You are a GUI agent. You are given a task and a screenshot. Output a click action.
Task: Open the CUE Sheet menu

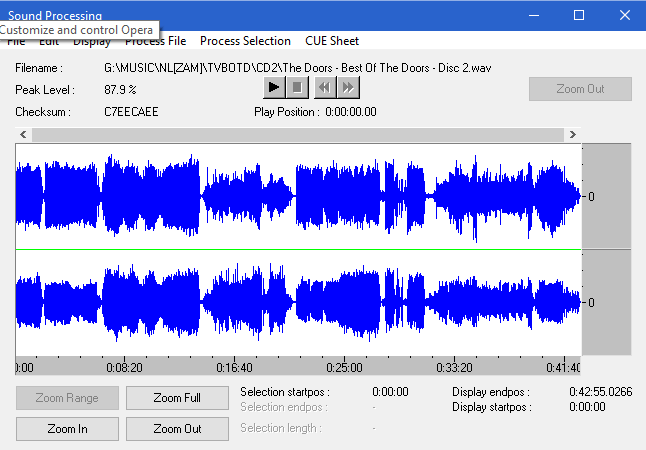click(332, 41)
